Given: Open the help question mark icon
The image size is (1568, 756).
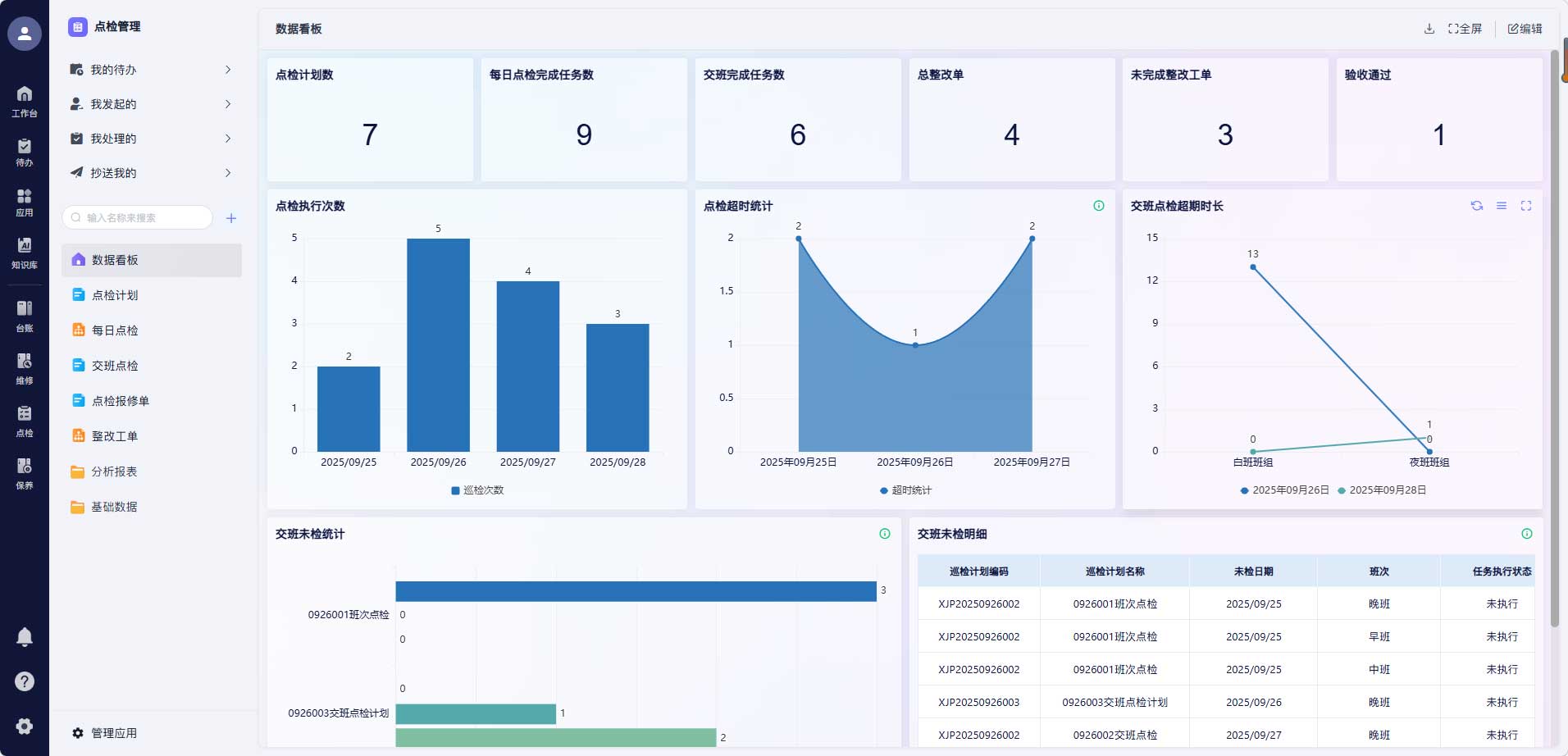Looking at the screenshot, I should [x=25, y=681].
